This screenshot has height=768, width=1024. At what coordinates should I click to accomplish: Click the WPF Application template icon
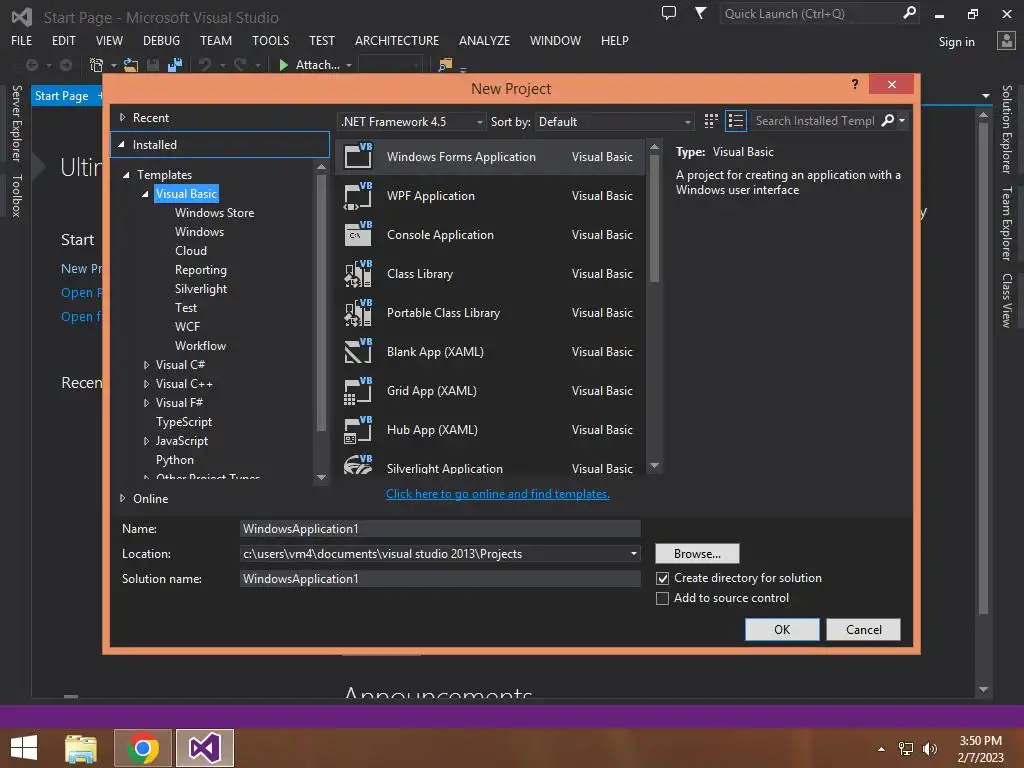358,195
